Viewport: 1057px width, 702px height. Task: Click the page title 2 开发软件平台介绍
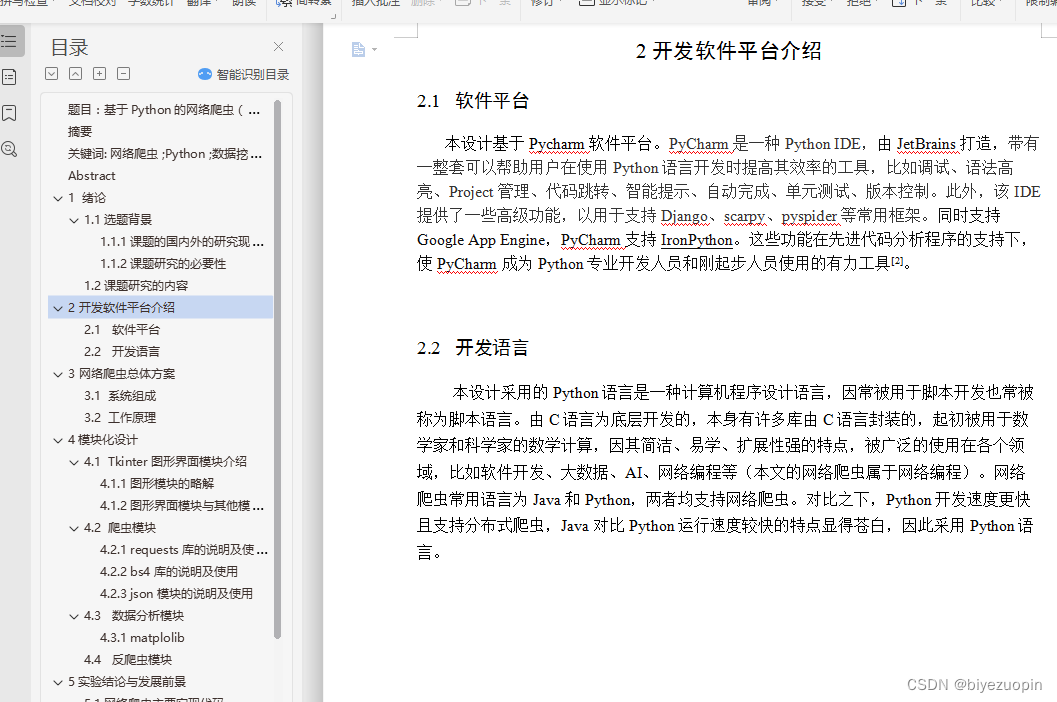[x=729, y=51]
